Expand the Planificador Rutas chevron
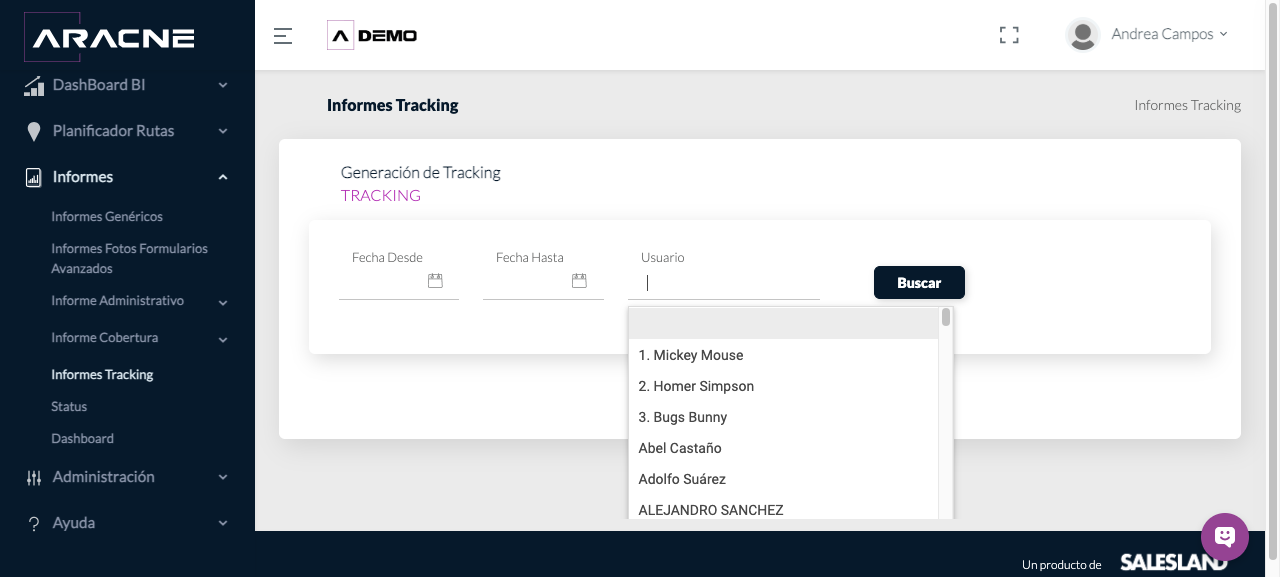The height and width of the screenshot is (577, 1280). tap(223, 131)
